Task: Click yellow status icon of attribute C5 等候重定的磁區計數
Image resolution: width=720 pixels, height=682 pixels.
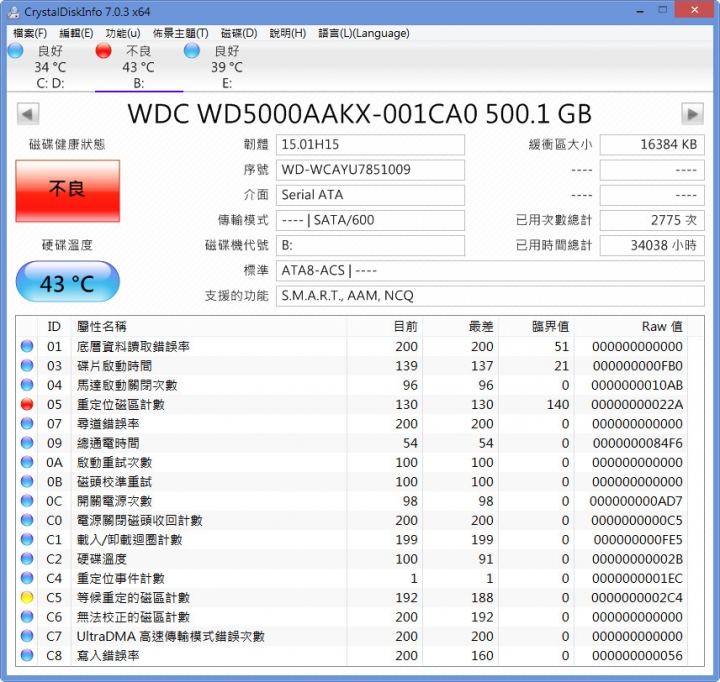Action: [x=27, y=597]
